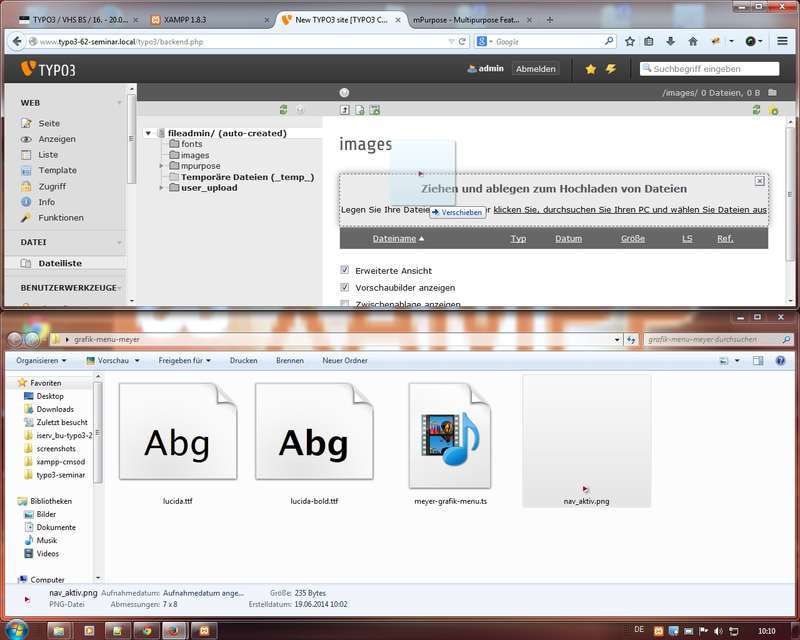
Task: Click Drucken in Explorer toolbar
Action: tap(243, 360)
